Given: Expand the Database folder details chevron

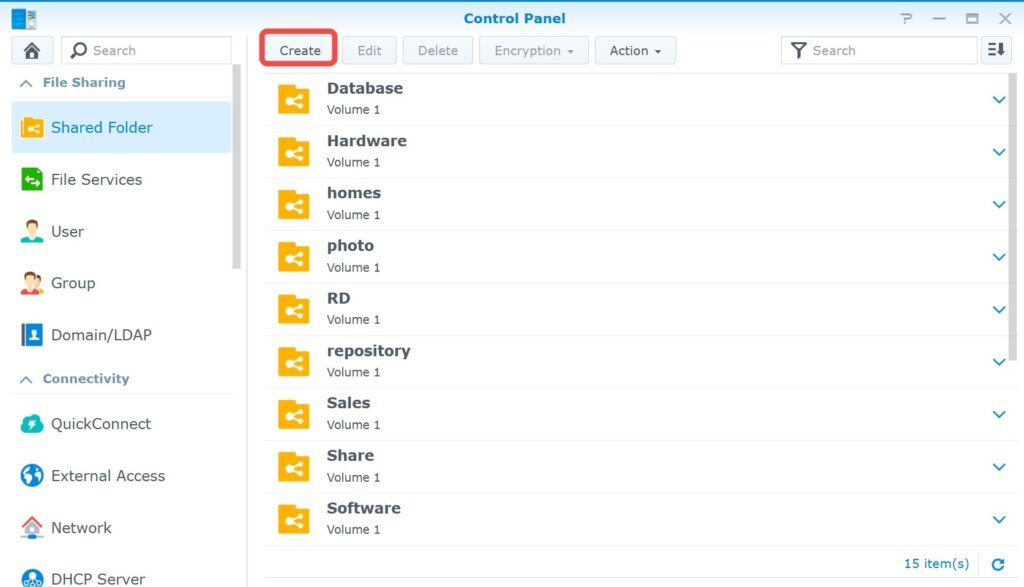Looking at the screenshot, I should pos(998,99).
